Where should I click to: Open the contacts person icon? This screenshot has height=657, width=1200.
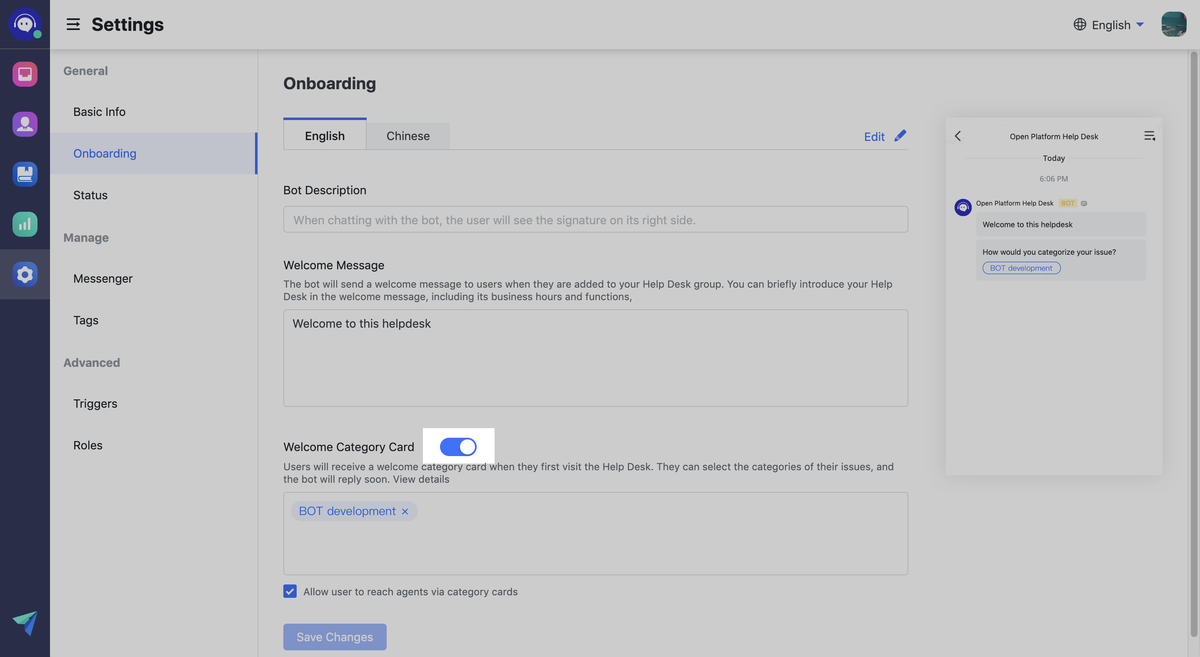pyautogui.click(x=25, y=124)
